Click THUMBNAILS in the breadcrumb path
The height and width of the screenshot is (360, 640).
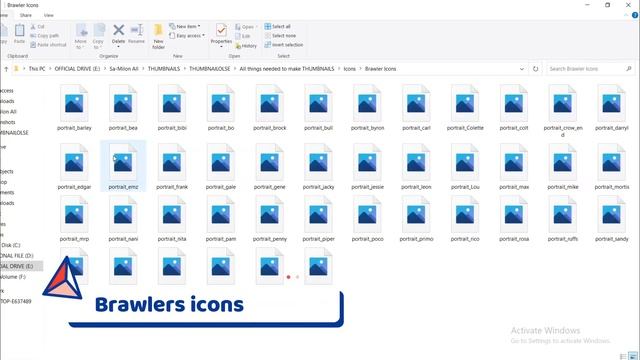pos(164,69)
